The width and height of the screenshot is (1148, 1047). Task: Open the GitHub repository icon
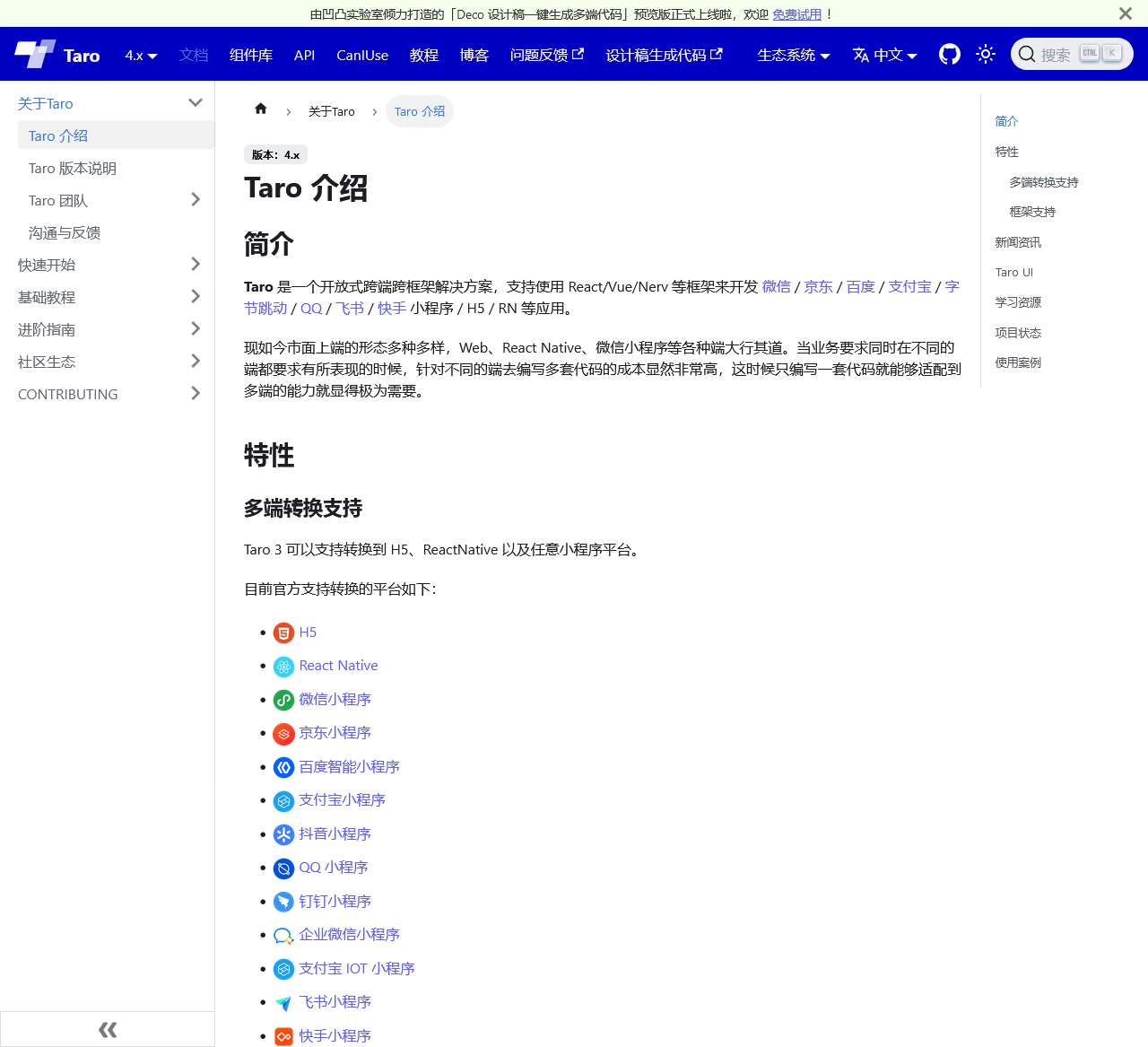[950, 55]
